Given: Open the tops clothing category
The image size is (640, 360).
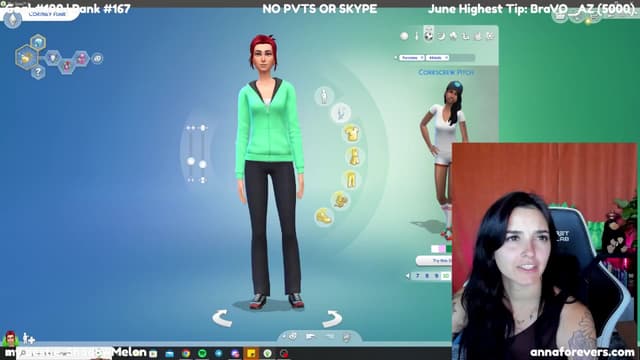Looking at the screenshot, I should pos(351,134).
